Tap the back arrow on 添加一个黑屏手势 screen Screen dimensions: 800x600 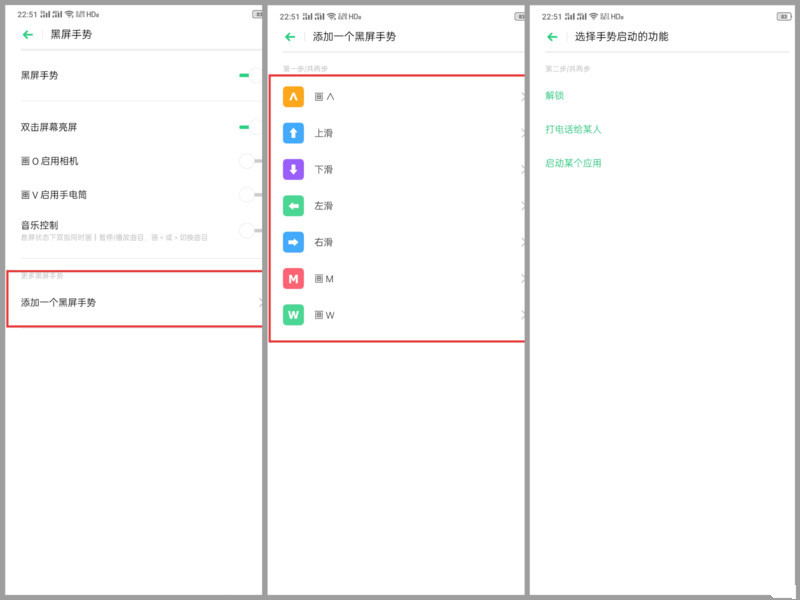[290, 35]
